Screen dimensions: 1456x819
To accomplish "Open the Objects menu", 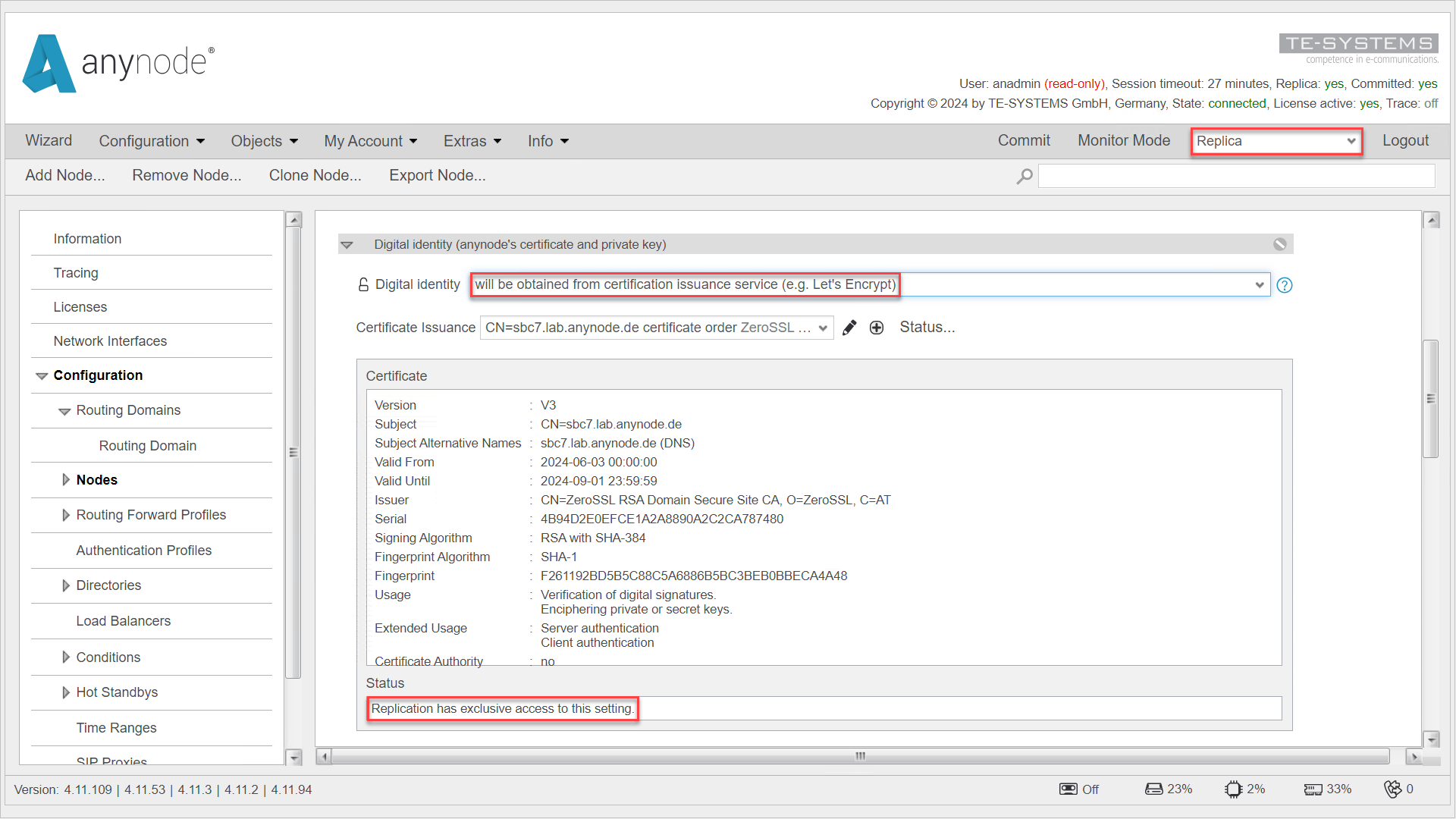I will (262, 141).
